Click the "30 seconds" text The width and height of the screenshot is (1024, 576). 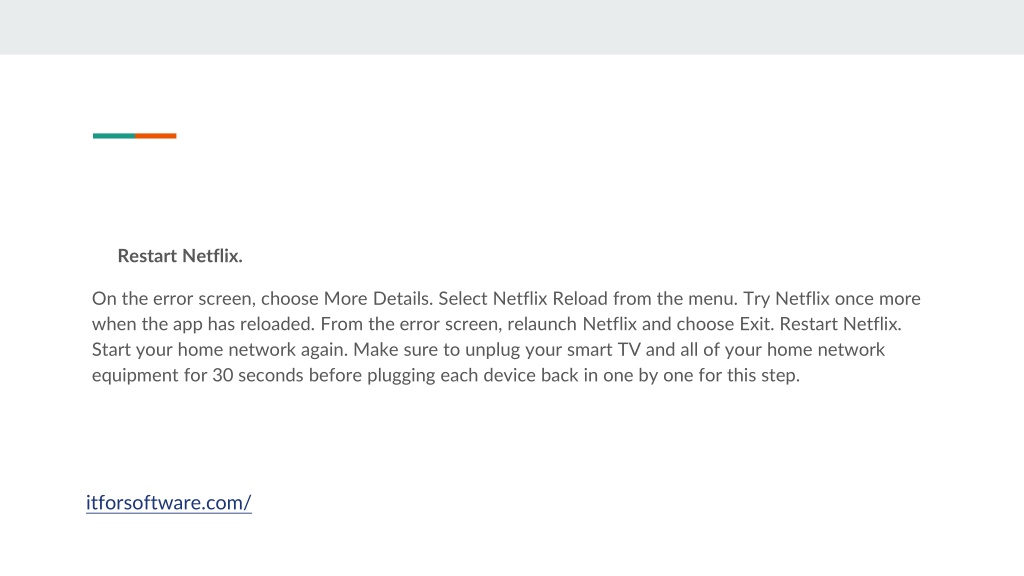[x=257, y=376]
